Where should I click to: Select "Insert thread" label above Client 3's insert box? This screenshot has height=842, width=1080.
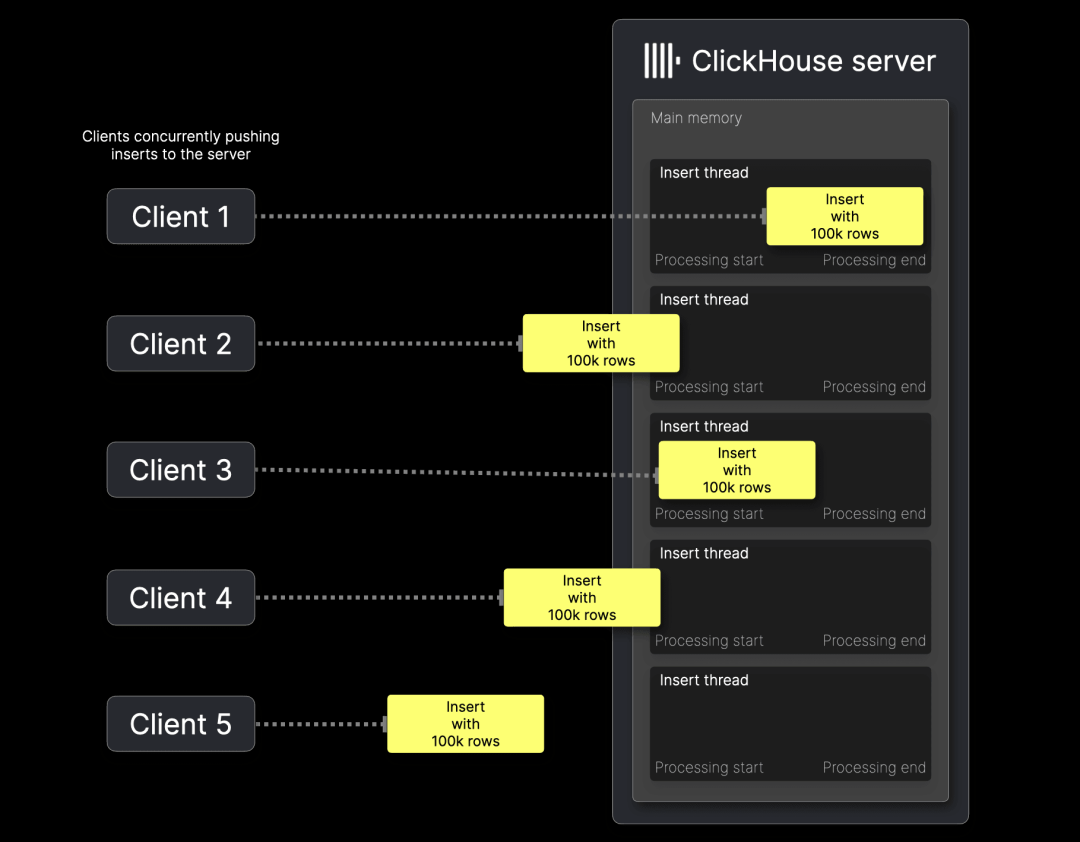pyautogui.click(x=704, y=427)
